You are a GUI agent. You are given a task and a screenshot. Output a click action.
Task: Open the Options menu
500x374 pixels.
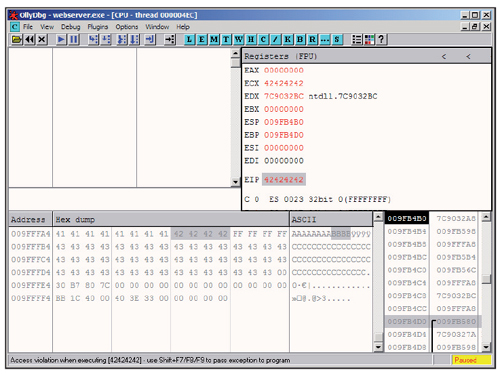click(127, 27)
